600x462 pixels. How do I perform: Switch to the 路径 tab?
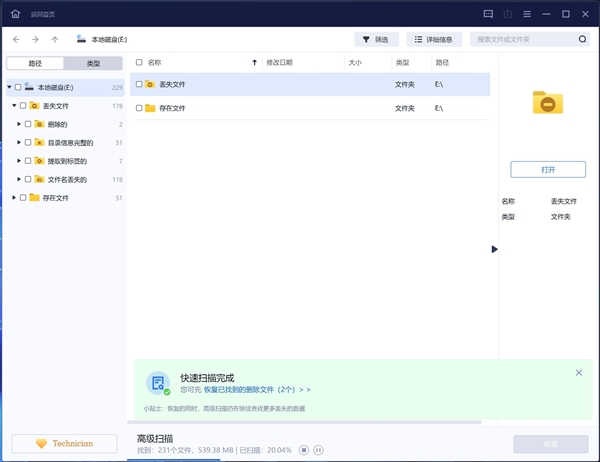tap(35, 63)
